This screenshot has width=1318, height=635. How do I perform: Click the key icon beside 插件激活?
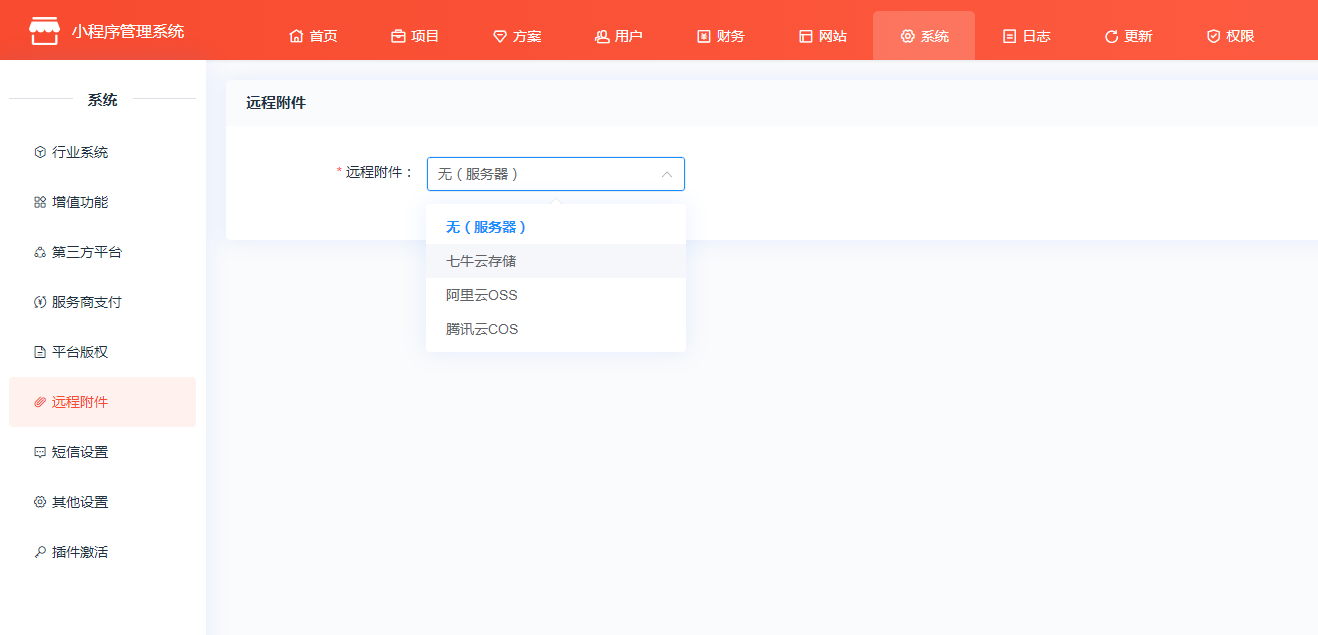click(40, 552)
